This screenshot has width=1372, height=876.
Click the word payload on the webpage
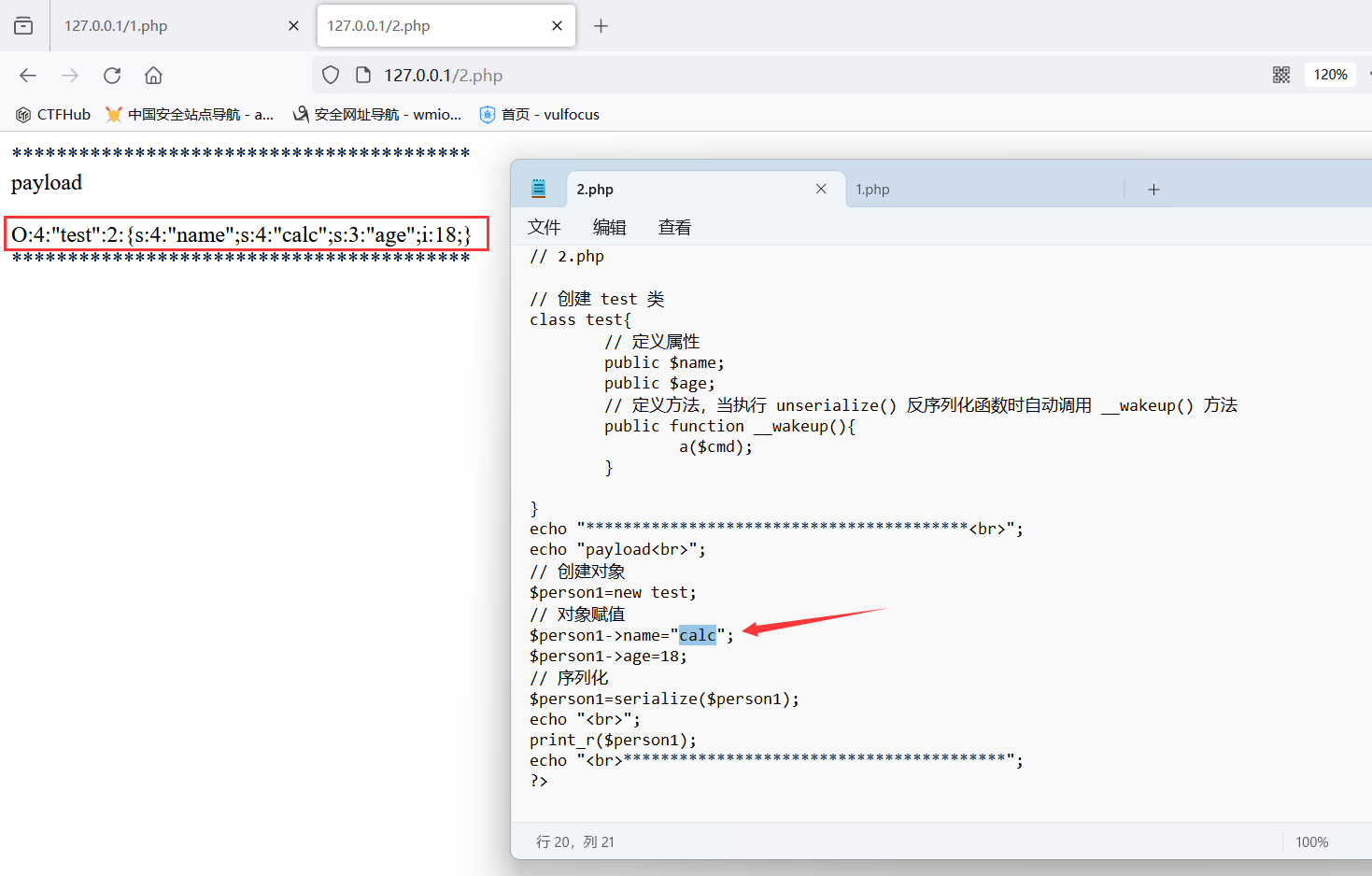47,182
